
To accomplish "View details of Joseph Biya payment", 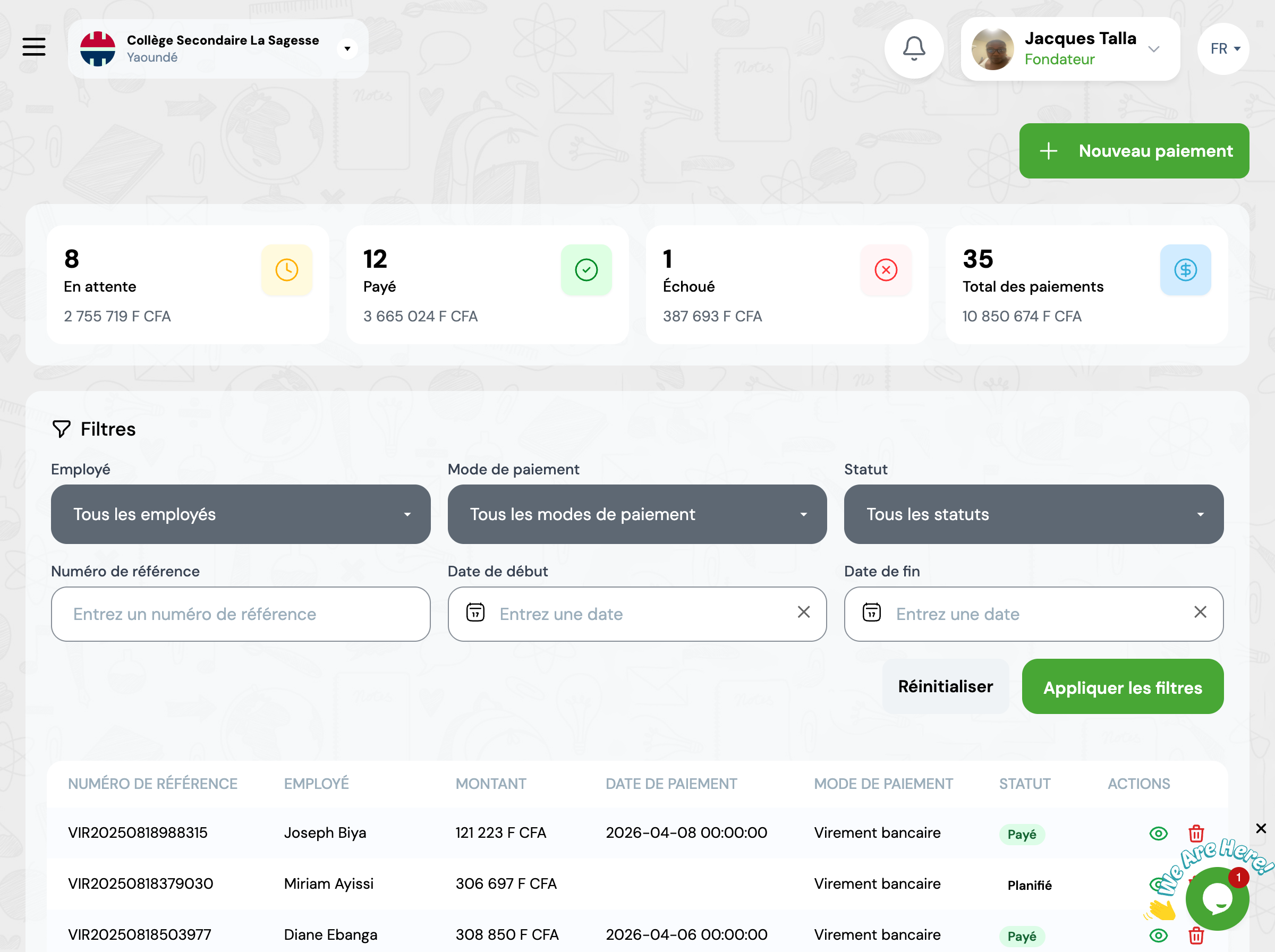I will 1158,834.
